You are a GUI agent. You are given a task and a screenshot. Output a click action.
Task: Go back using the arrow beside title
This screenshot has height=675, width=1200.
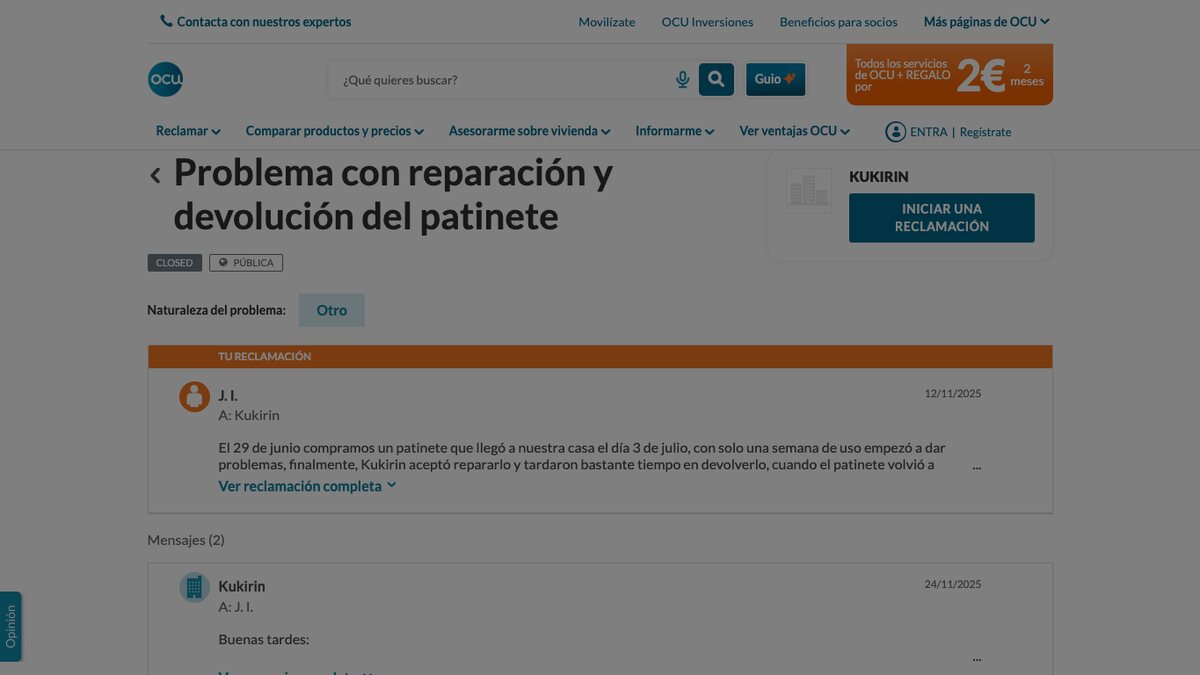click(155, 175)
